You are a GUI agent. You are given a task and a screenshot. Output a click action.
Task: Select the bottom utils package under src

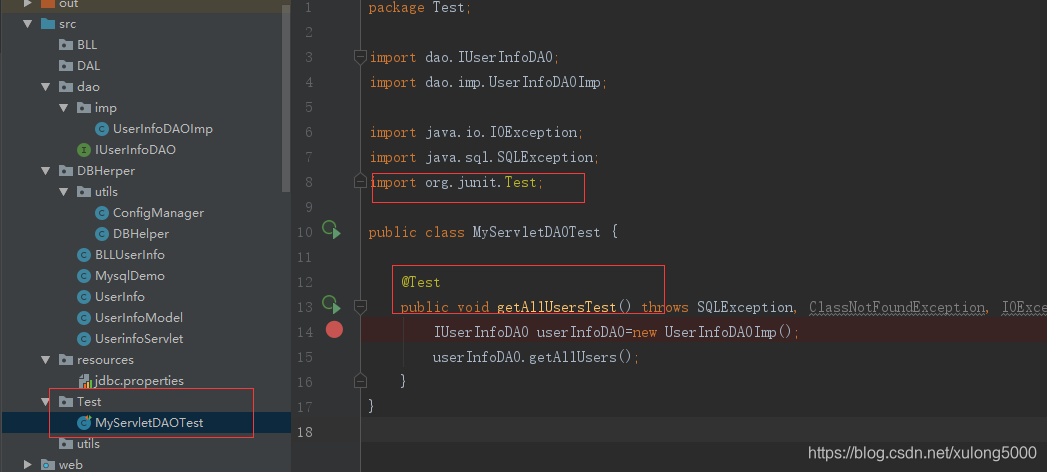pyautogui.click(x=88, y=444)
